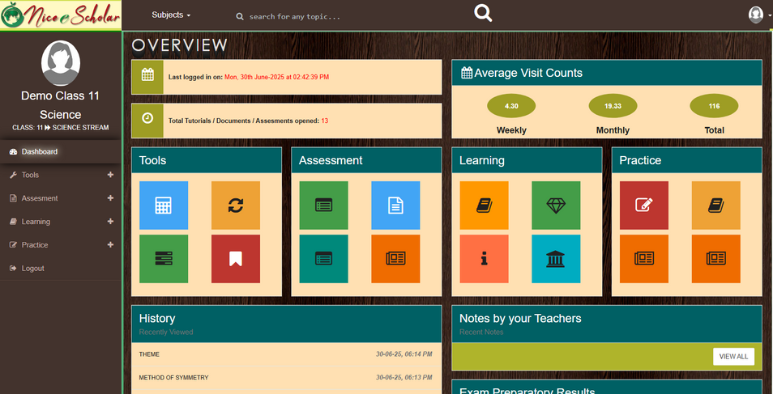Open the green stacked-server tile in Tools

pos(163,259)
